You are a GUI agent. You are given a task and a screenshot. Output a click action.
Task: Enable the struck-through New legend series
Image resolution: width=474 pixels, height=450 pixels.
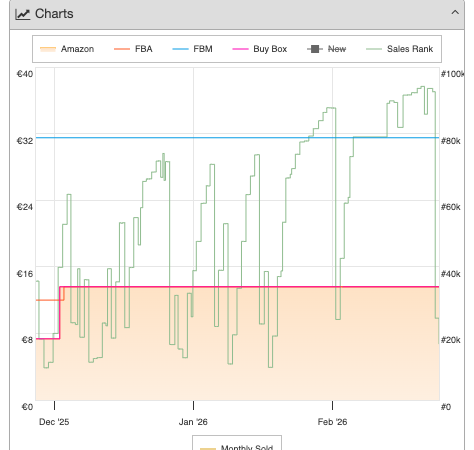(x=327, y=49)
